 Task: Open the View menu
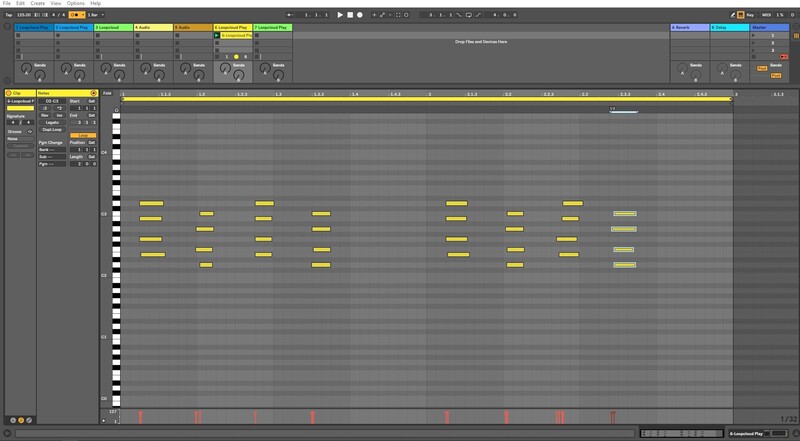tap(56, 3)
